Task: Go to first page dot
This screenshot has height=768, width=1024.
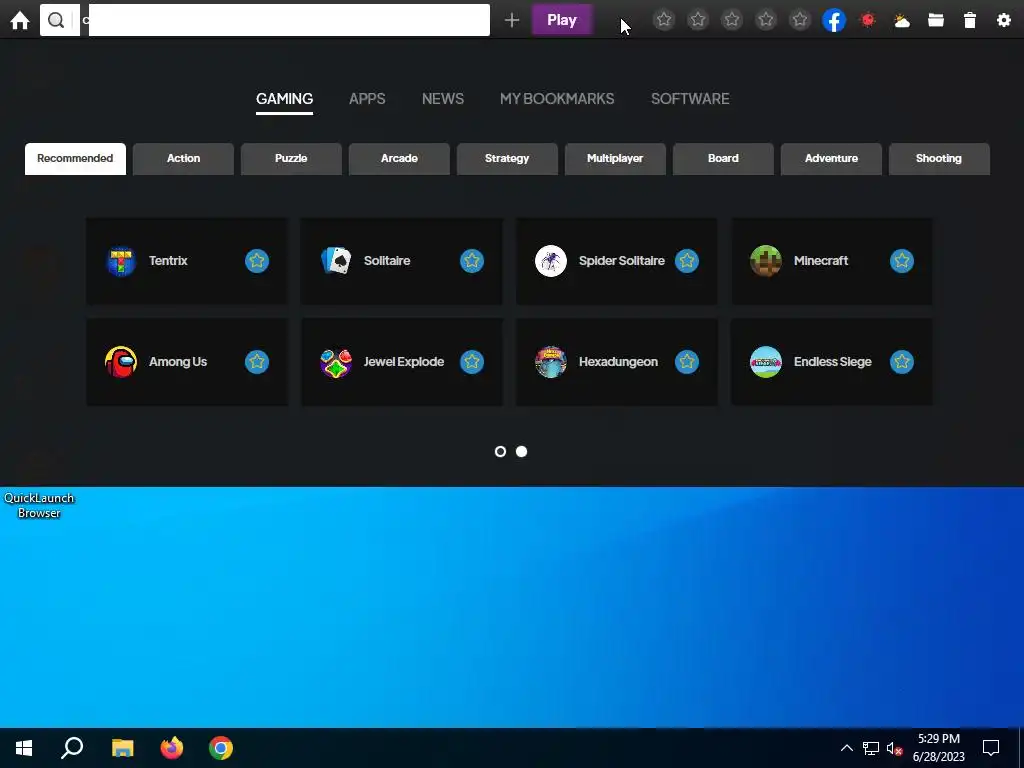Action: tap(500, 452)
